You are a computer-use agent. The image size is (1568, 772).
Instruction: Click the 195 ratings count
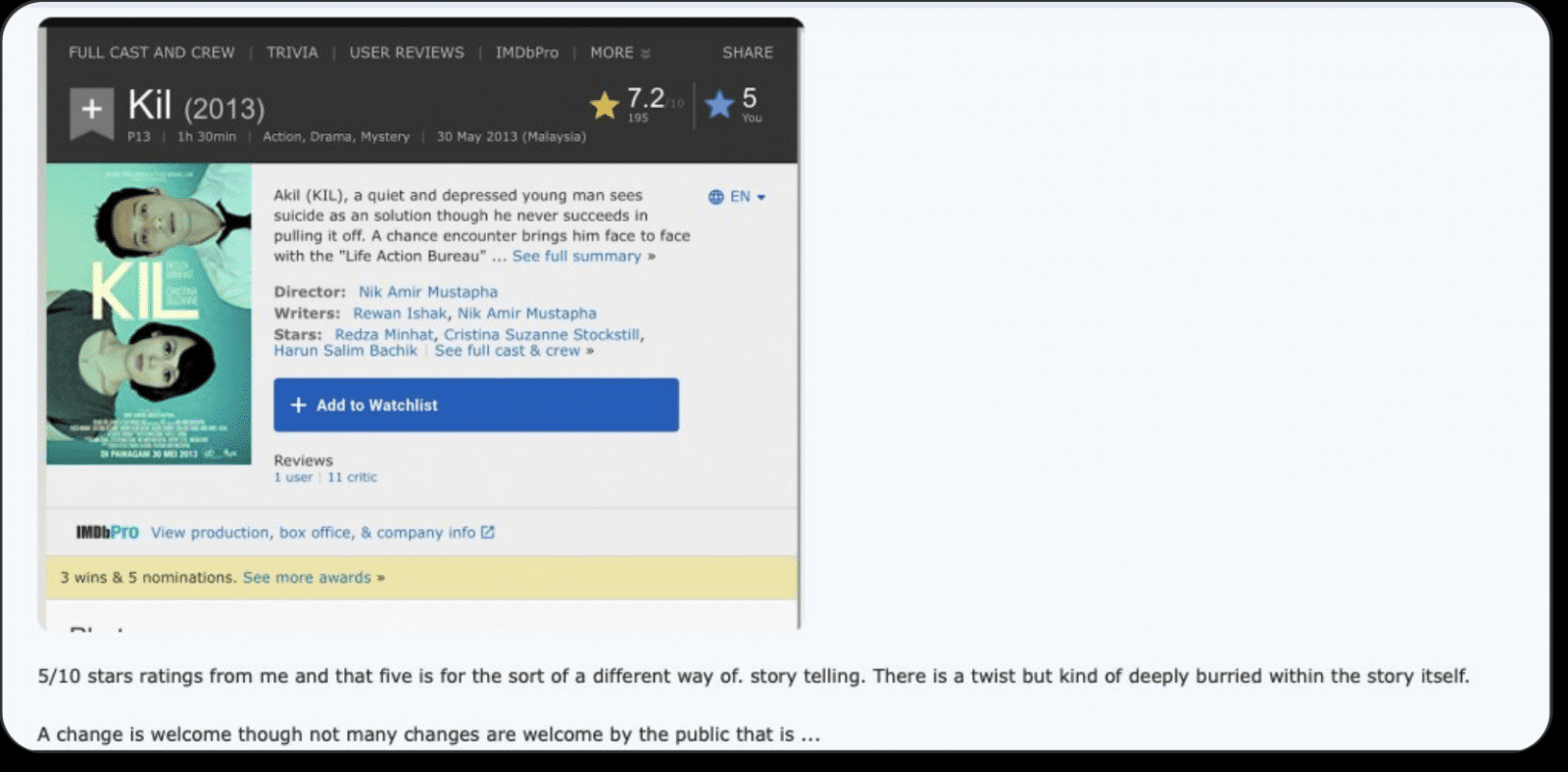638,118
